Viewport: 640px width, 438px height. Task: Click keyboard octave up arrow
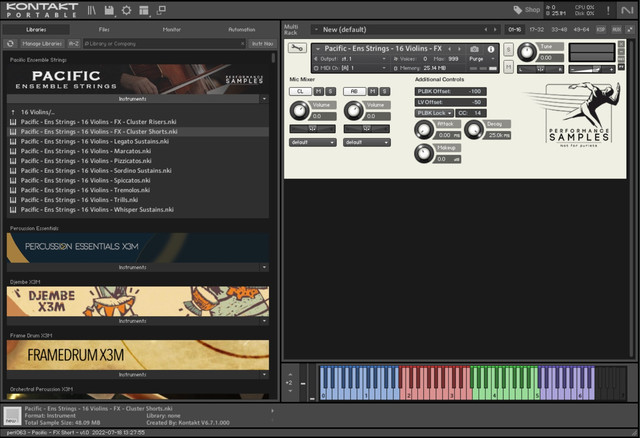pyautogui.click(x=290, y=374)
